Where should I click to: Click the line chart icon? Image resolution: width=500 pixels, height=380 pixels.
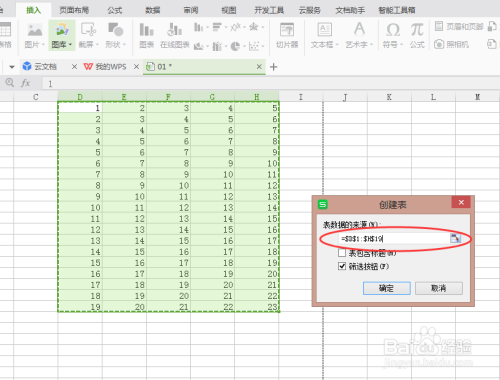235,27
